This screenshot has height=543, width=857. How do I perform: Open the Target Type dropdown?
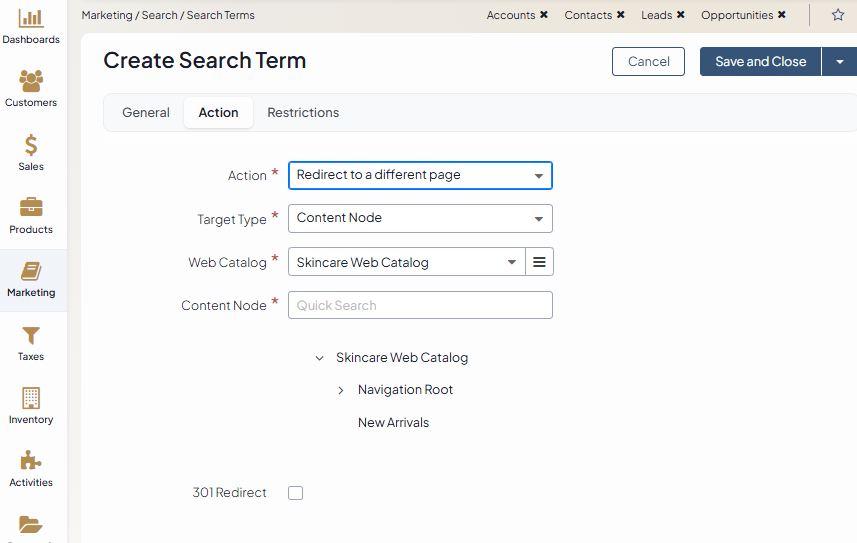(x=420, y=218)
